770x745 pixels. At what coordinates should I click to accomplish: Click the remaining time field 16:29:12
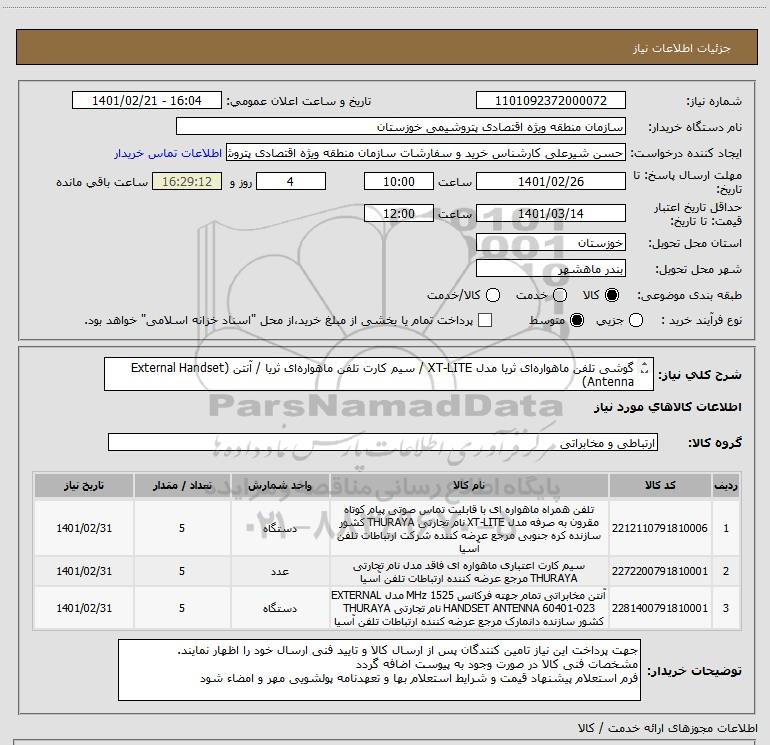pyautogui.click(x=187, y=181)
